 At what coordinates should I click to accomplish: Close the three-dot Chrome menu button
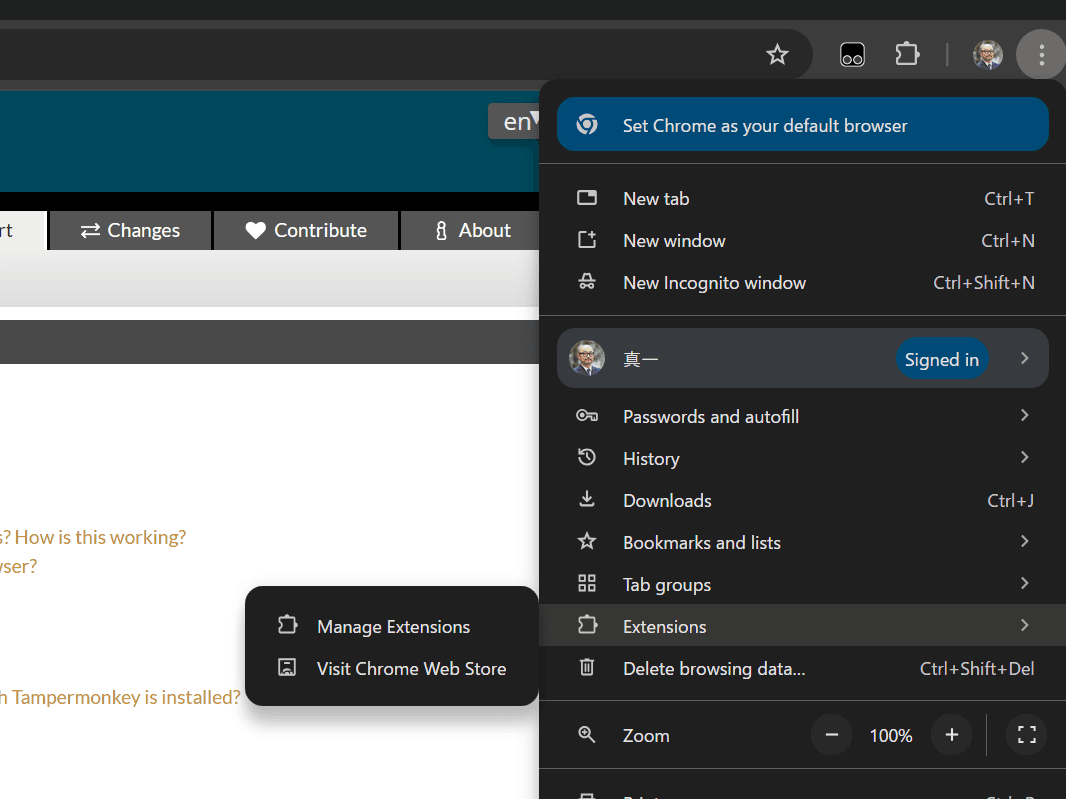point(1041,55)
